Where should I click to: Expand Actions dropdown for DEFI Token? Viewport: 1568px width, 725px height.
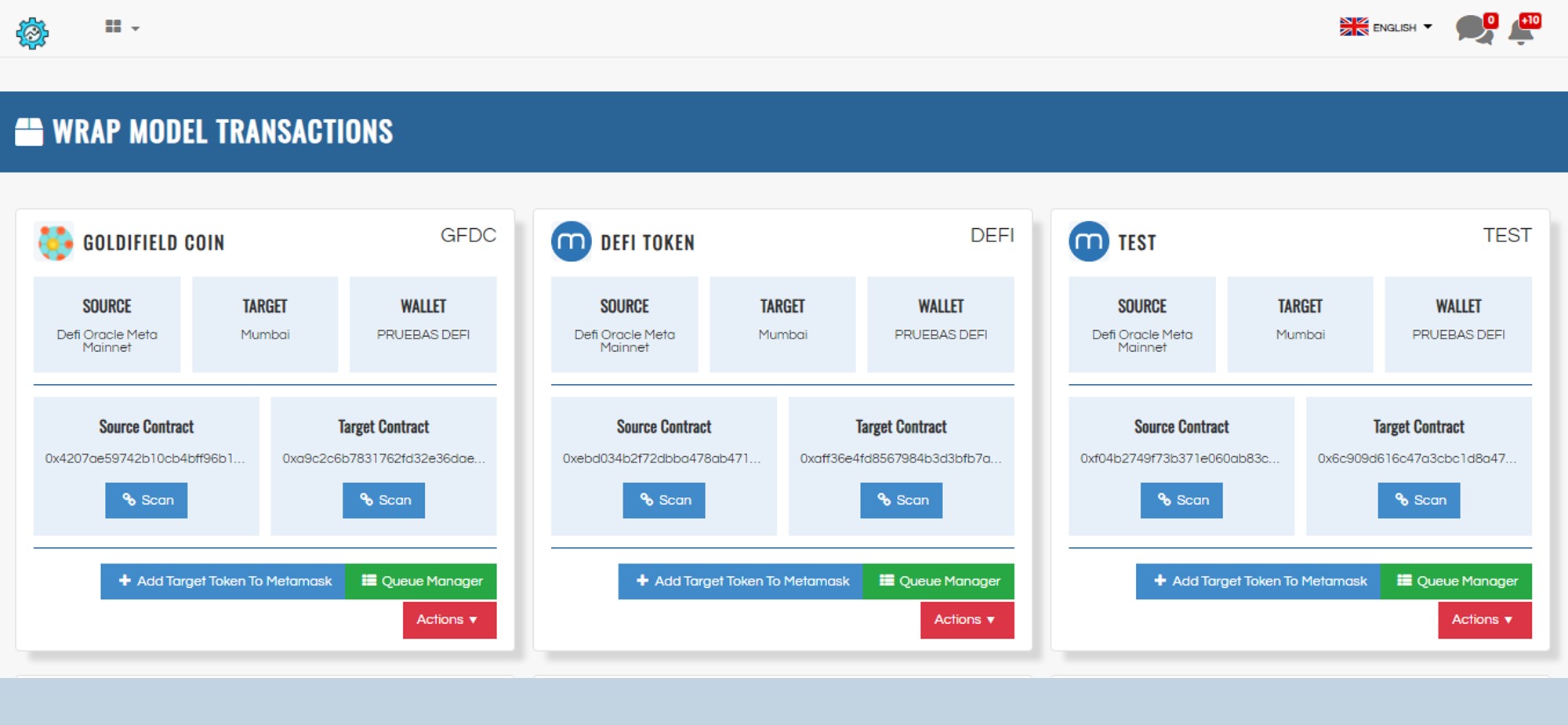point(966,620)
